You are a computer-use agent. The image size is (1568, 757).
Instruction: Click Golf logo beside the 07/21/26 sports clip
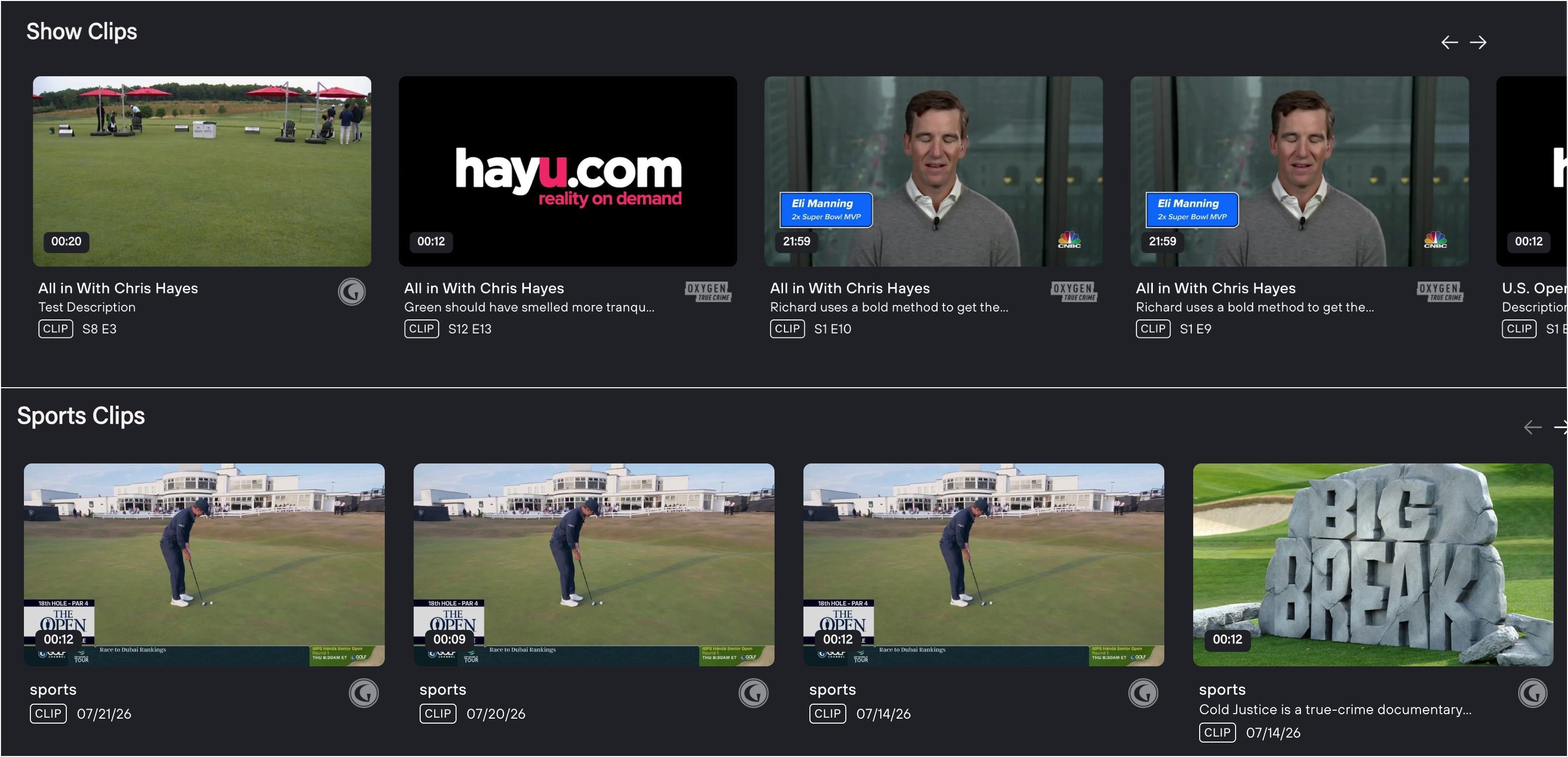click(x=363, y=693)
